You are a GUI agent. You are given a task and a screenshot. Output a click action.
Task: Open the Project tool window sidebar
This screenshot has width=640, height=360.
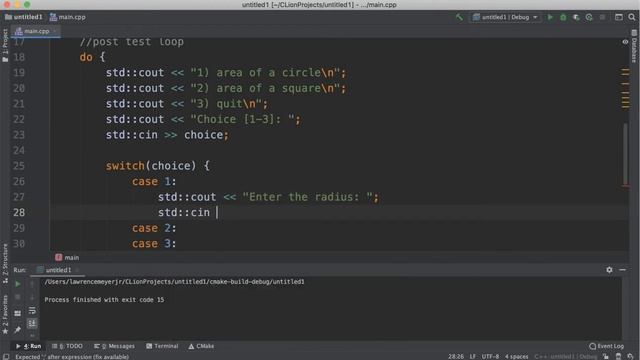[5, 45]
